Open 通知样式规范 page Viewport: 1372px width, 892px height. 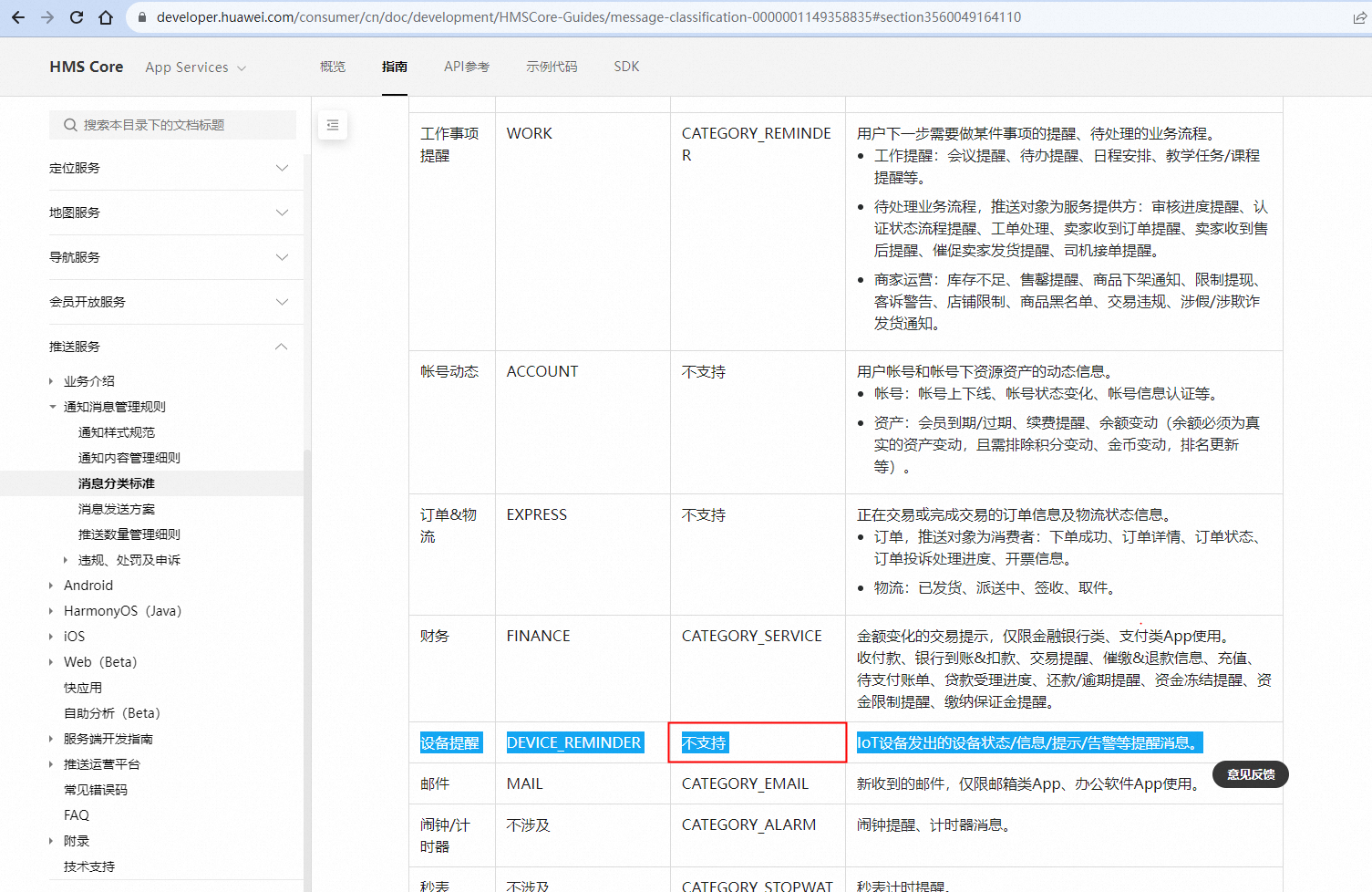pos(117,432)
